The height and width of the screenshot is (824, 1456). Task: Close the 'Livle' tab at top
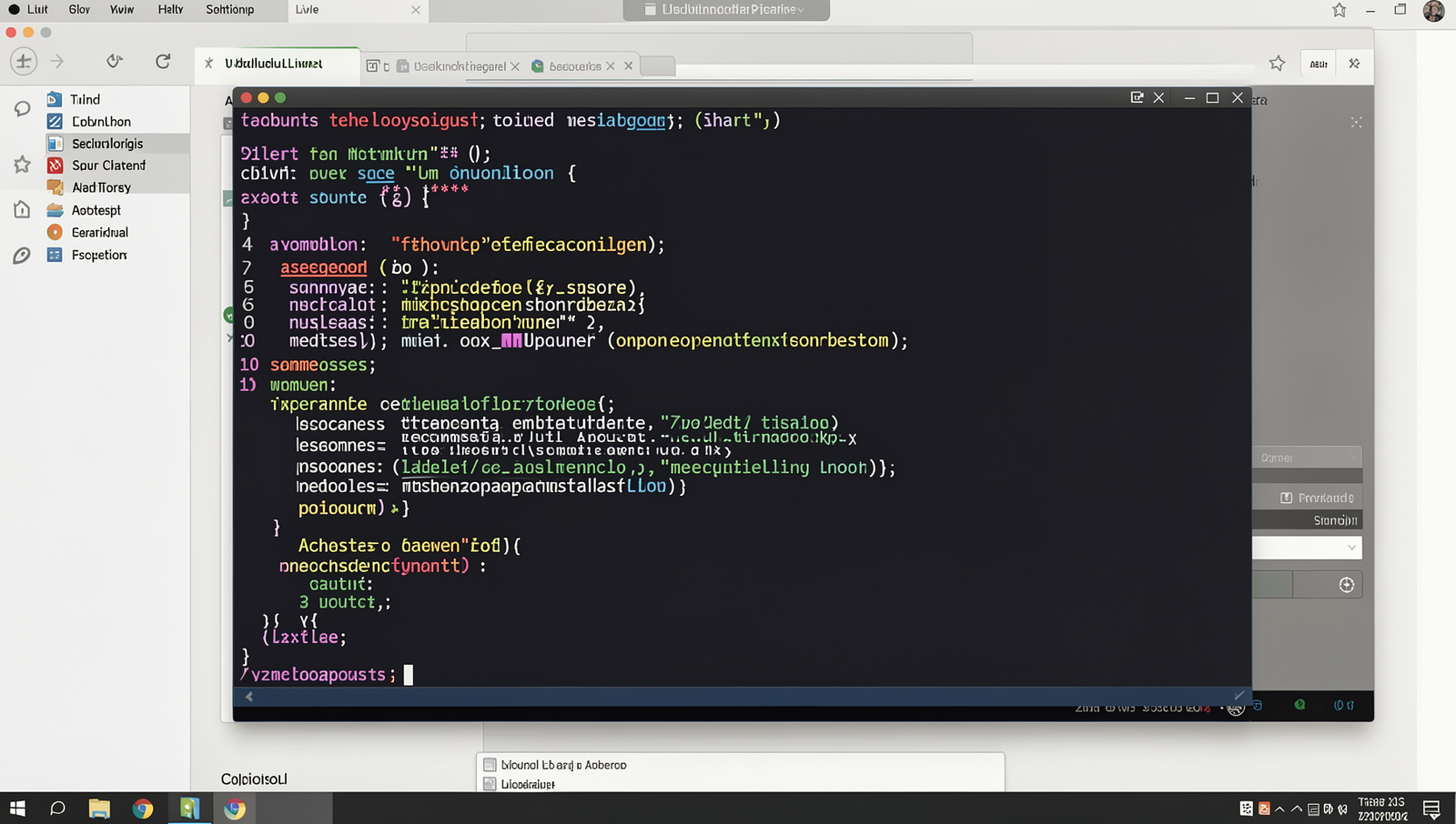[416, 10]
